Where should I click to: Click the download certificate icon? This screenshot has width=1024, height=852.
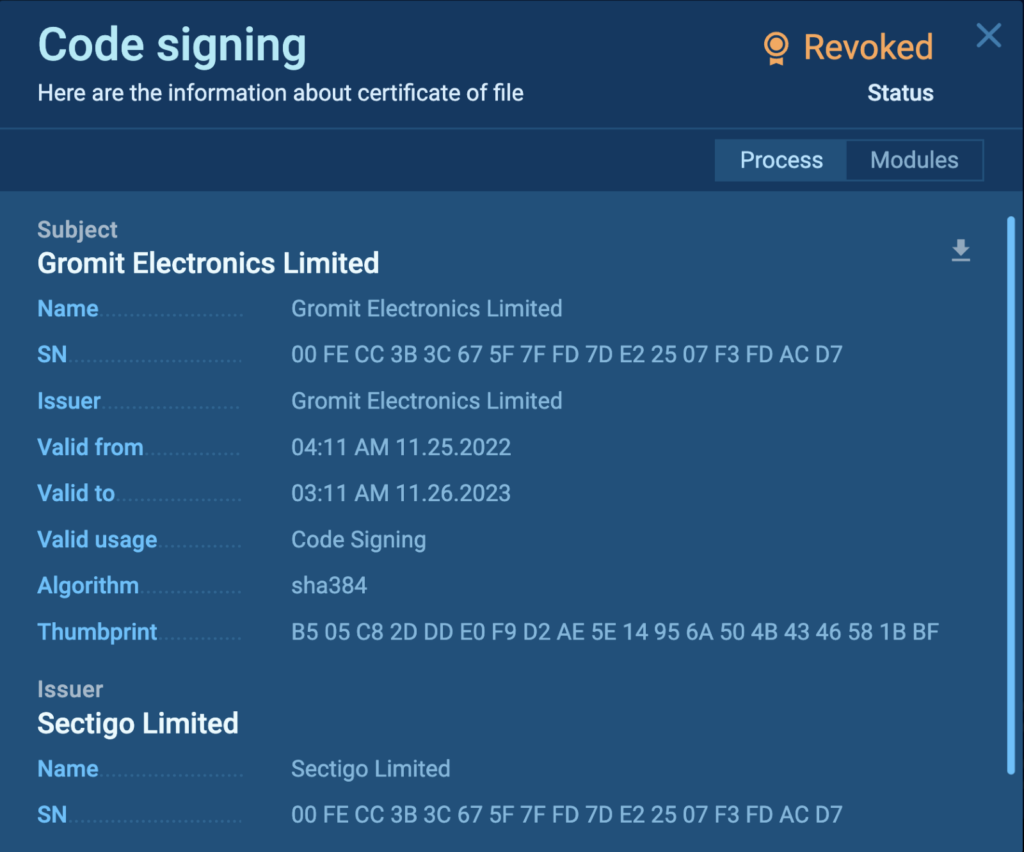960,250
